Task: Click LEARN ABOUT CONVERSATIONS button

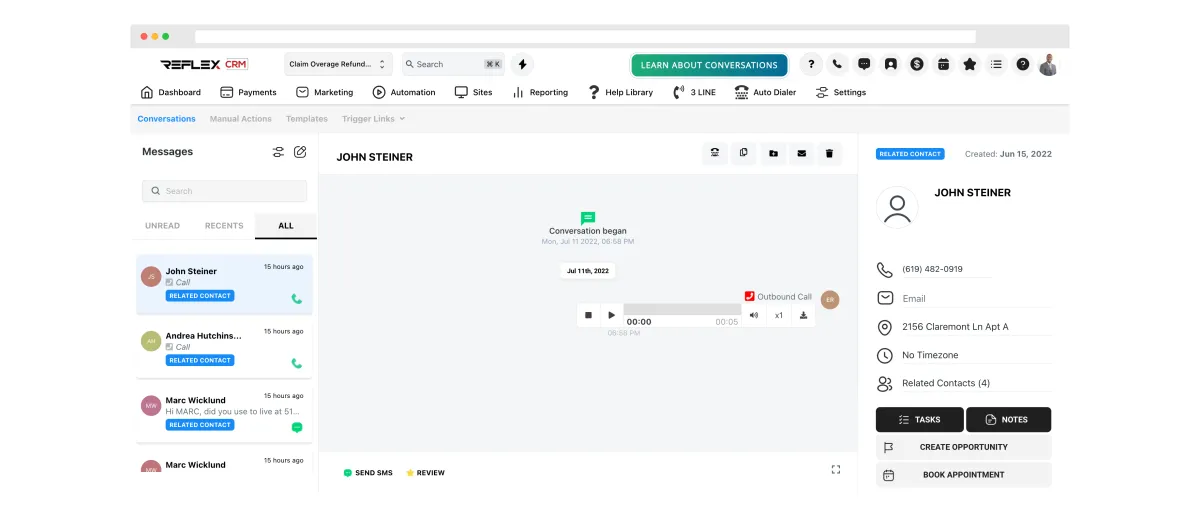Action: click(709, 65)
